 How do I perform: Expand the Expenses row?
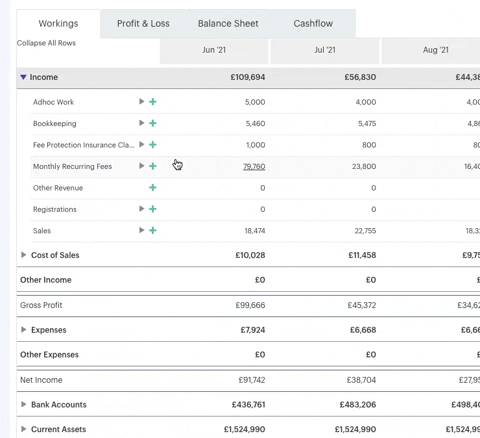[23, 330]
